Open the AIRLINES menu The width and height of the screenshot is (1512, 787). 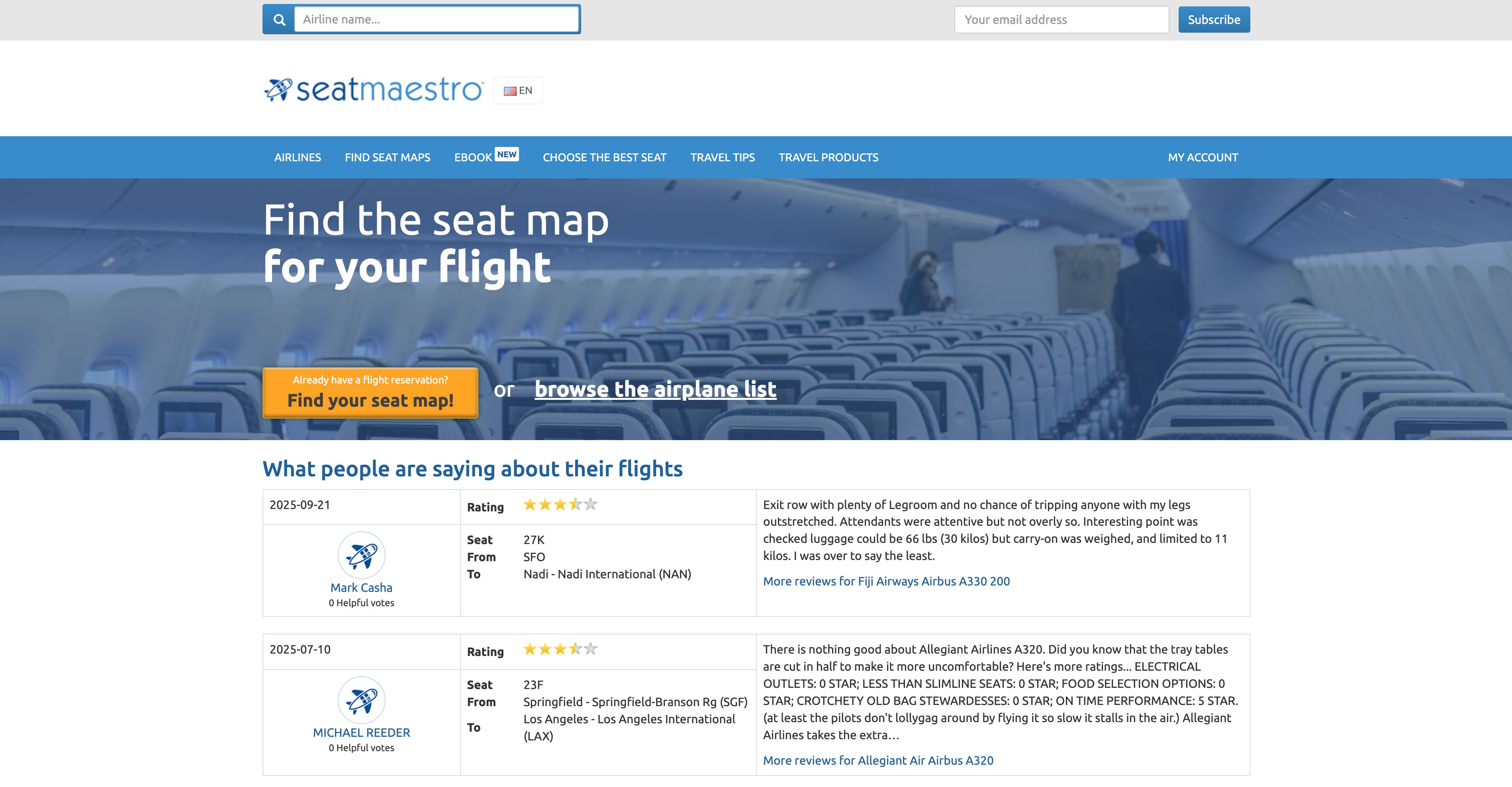(297, 157)
